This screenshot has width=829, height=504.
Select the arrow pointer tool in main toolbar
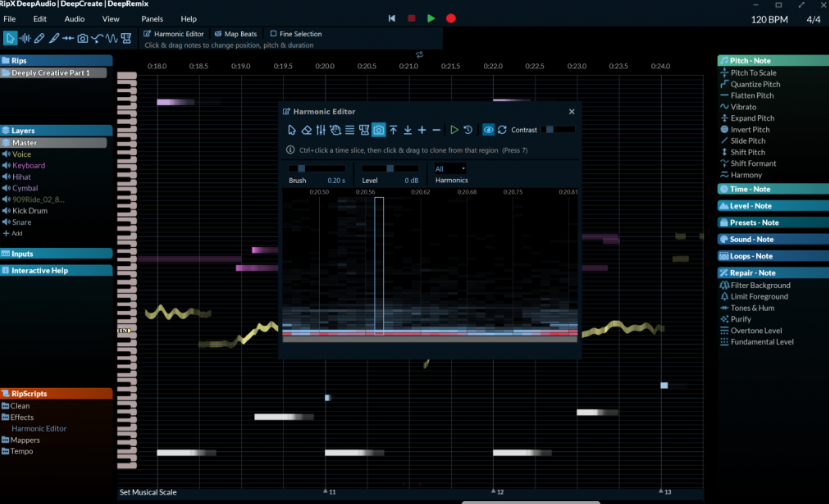[10, 39]
